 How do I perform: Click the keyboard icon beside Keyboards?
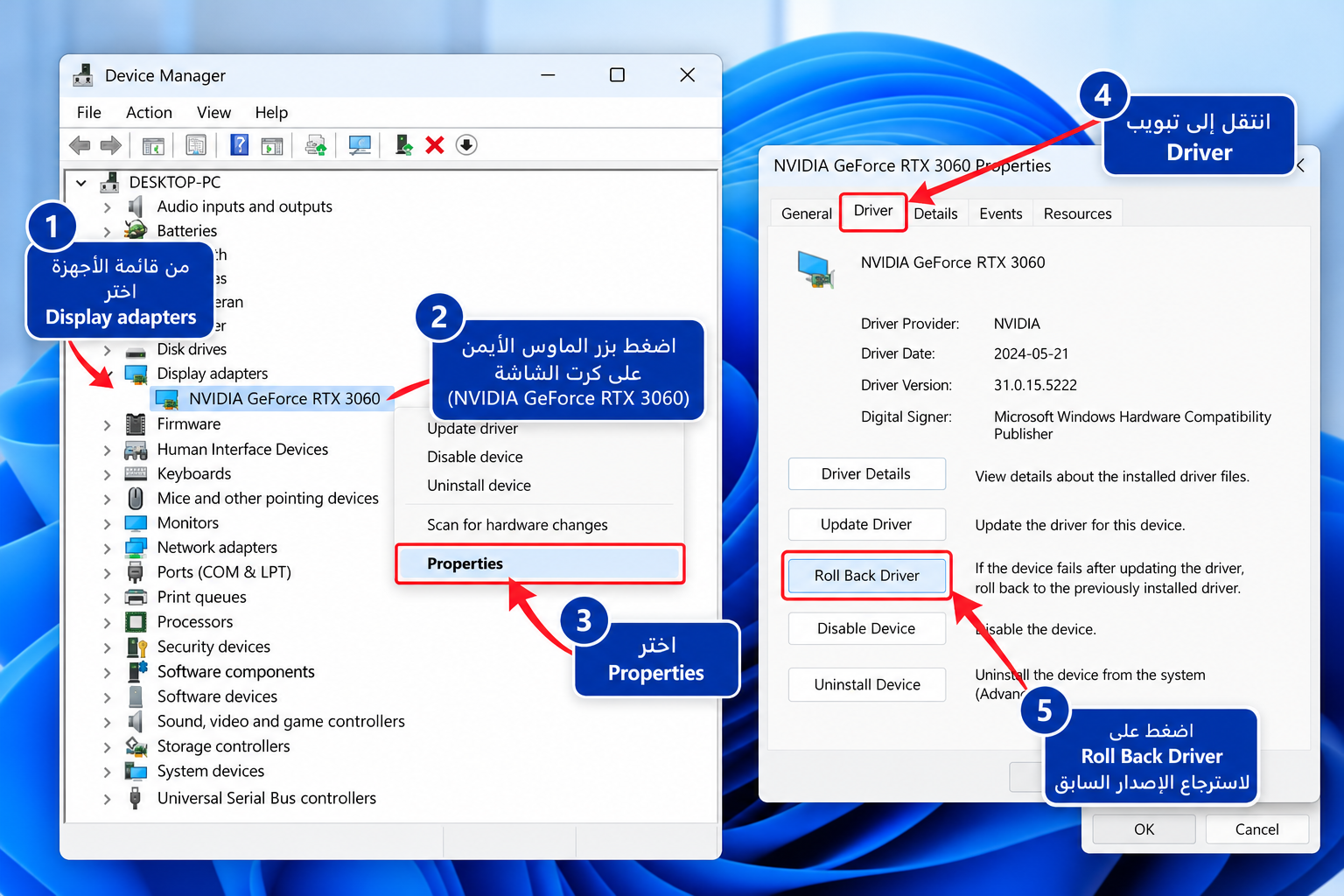136,474
